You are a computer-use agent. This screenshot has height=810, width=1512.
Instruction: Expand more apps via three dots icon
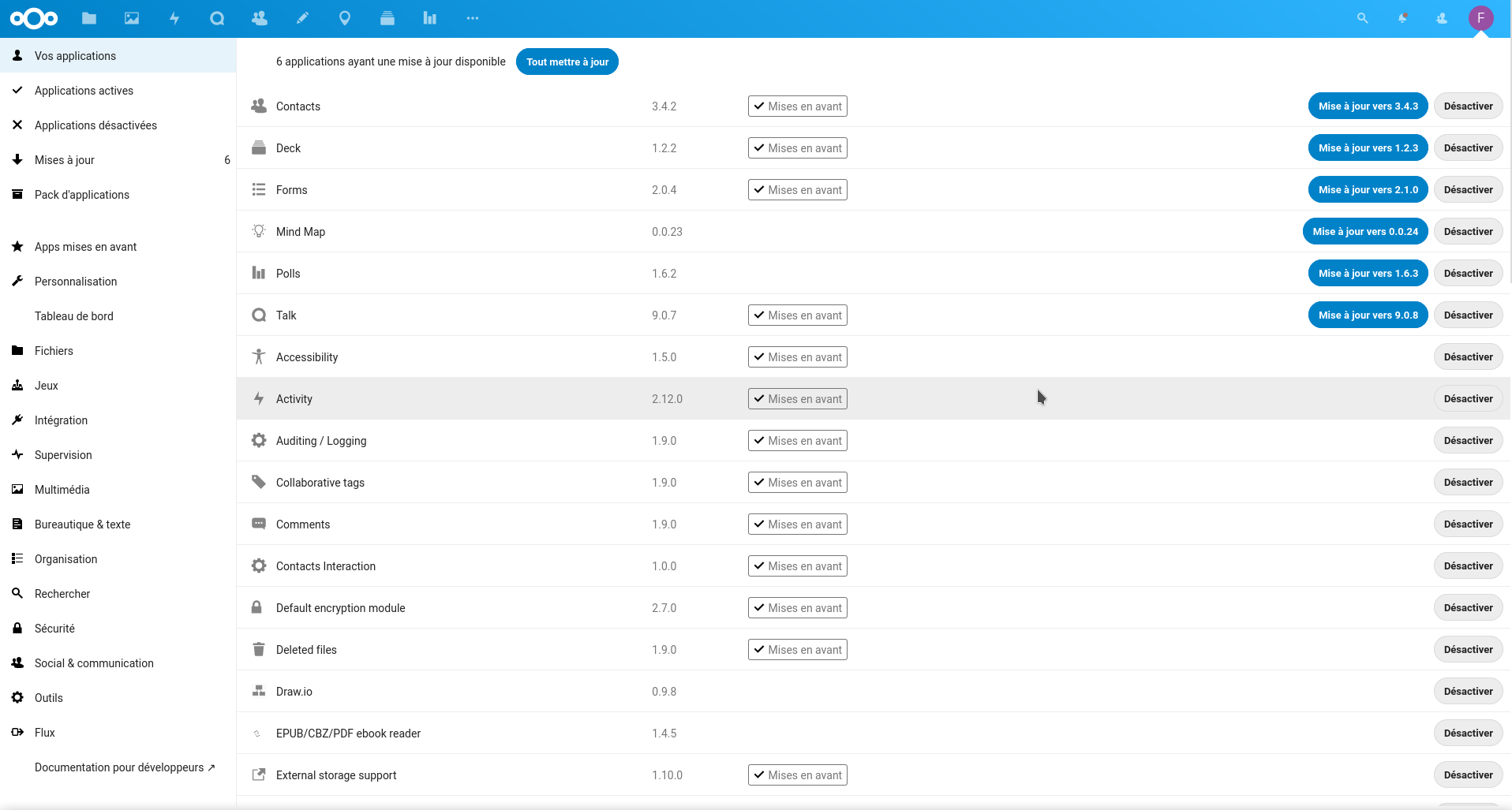click(x=473, y=18)
